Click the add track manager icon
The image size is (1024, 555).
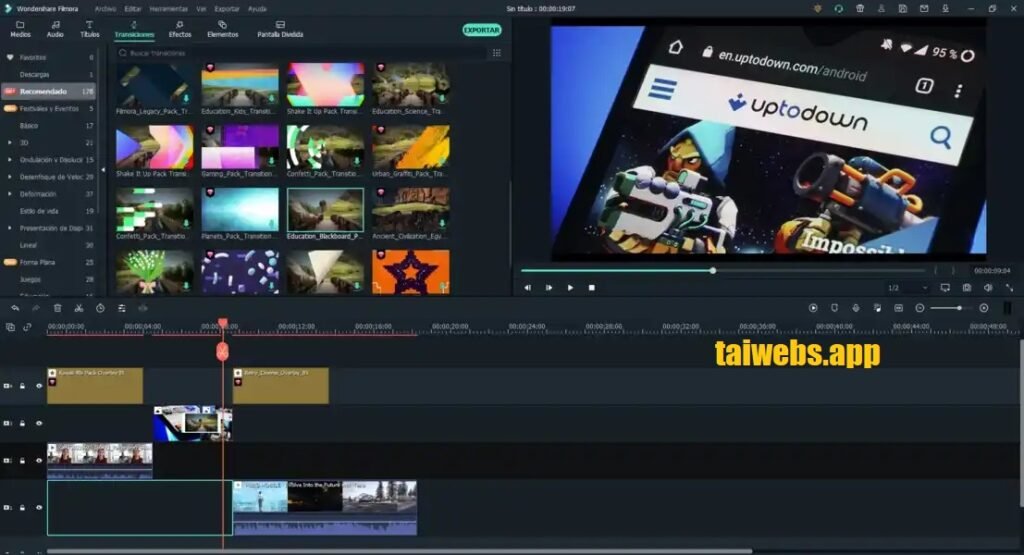click(10, 327)
